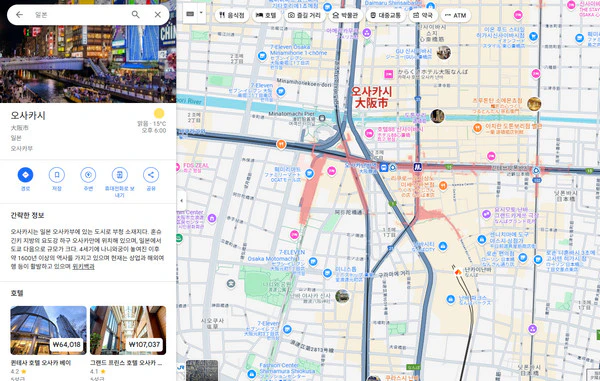This screenshot has height=381, width=600.
Task: Open the 그랜드 프린스 호텔 오사카 listing
Action: point(126,363)
